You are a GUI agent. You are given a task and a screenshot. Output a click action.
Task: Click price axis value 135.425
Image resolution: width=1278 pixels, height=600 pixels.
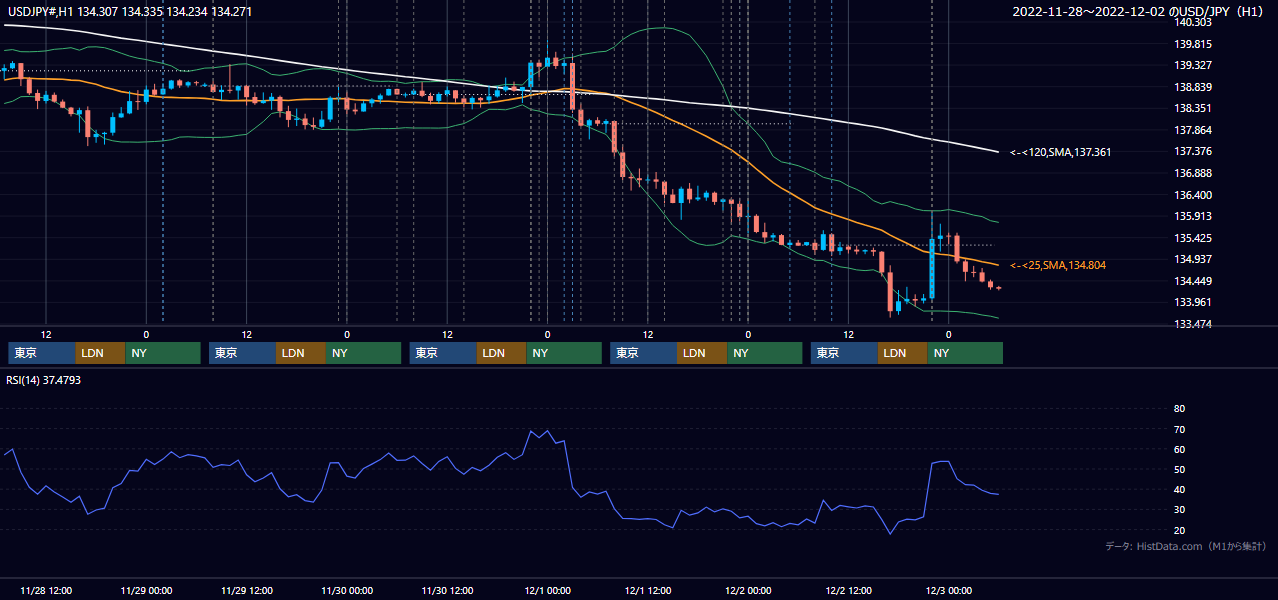pyautogui.click(x=1192, y=238)
